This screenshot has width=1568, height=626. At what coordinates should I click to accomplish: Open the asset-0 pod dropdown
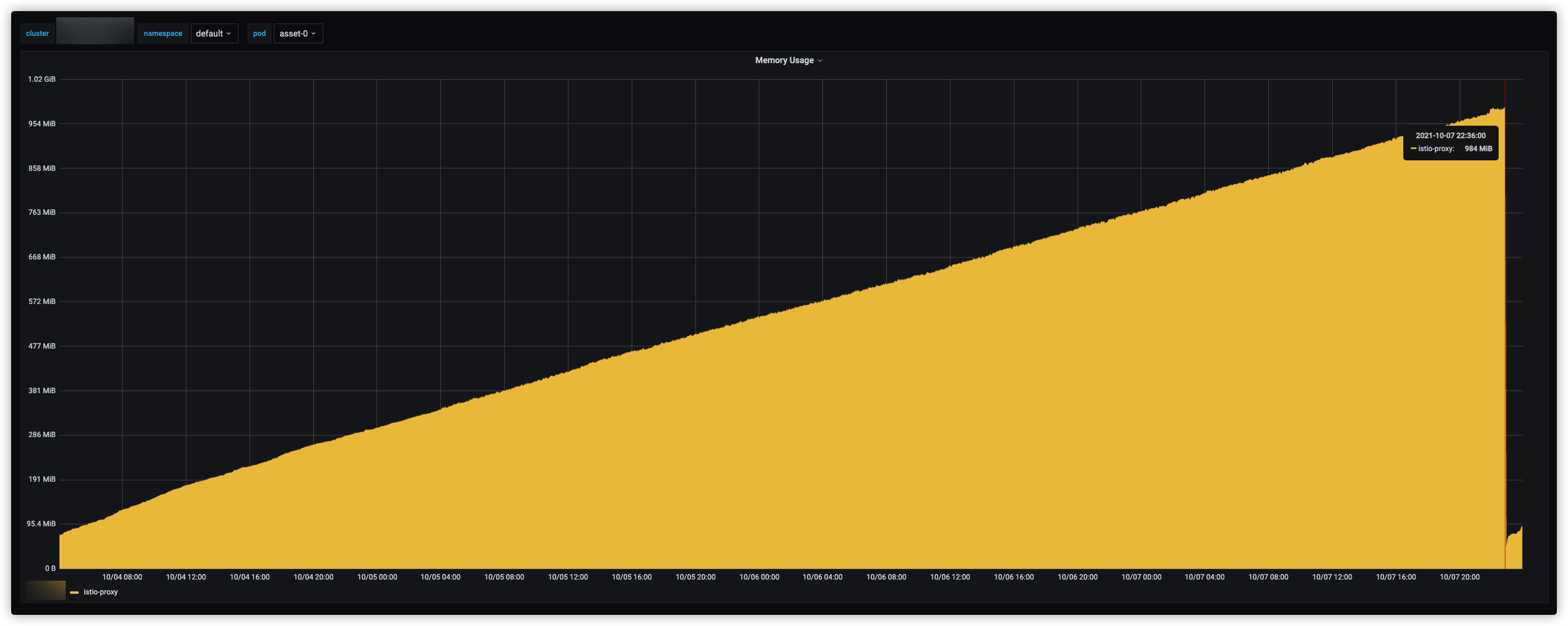[297, 33]
